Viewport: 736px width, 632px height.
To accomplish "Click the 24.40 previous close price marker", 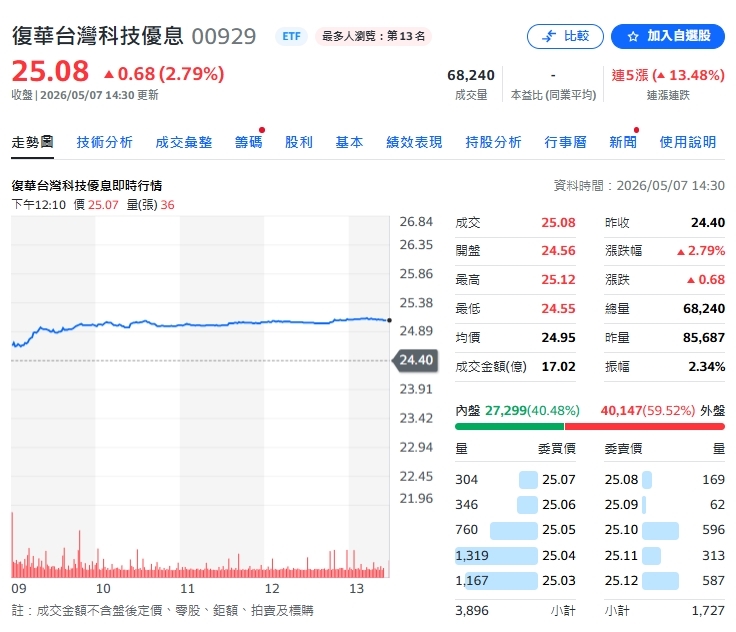I will coord(415,360).
